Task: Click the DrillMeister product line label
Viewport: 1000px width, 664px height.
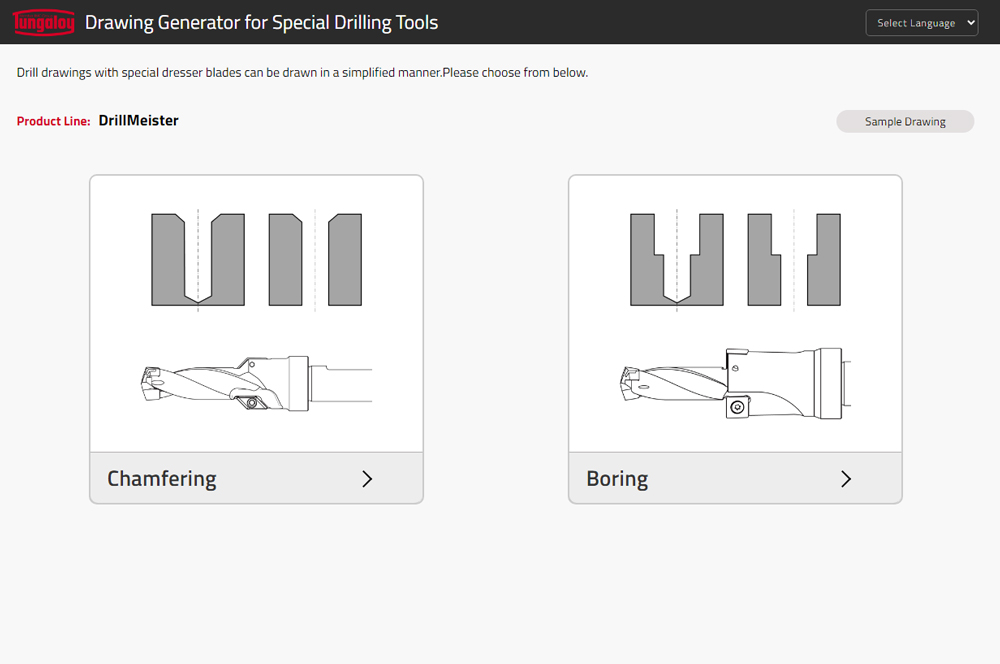Action: pos(138,120)
